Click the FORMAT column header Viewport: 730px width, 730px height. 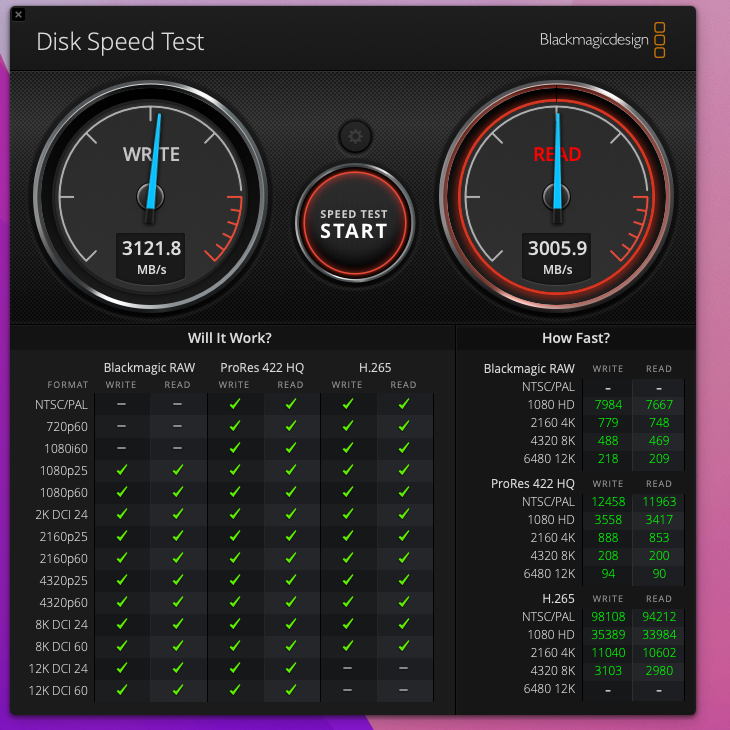[68, 385]
